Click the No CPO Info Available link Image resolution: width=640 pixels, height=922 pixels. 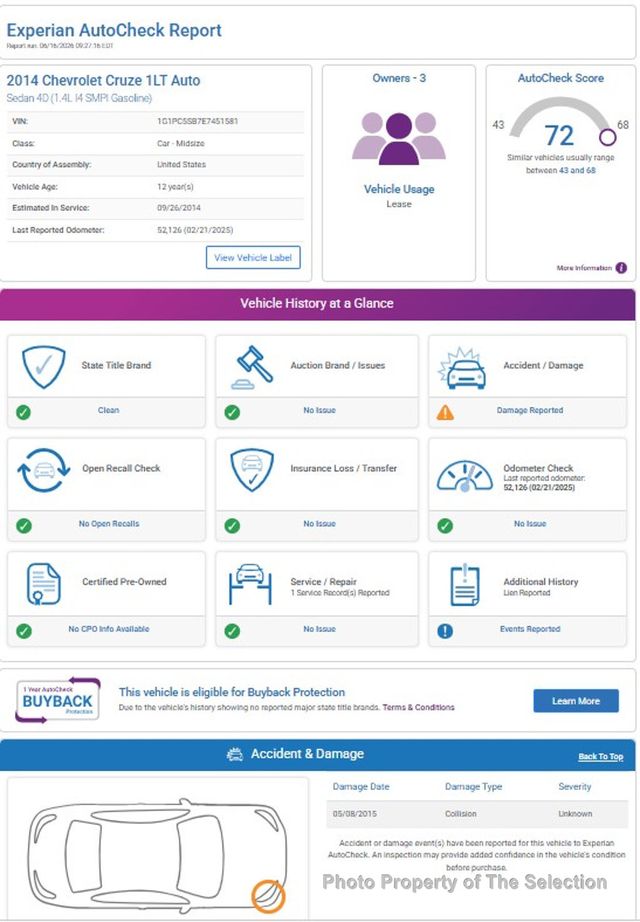click(109, 629)
